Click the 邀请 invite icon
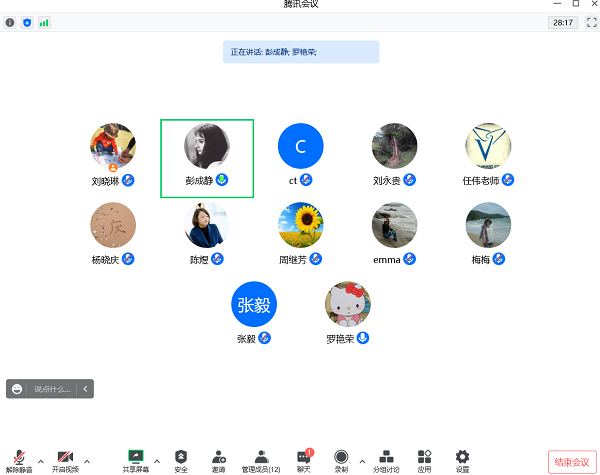The height and width of the screenshot is (475, 600). click(x=218, y=459)
